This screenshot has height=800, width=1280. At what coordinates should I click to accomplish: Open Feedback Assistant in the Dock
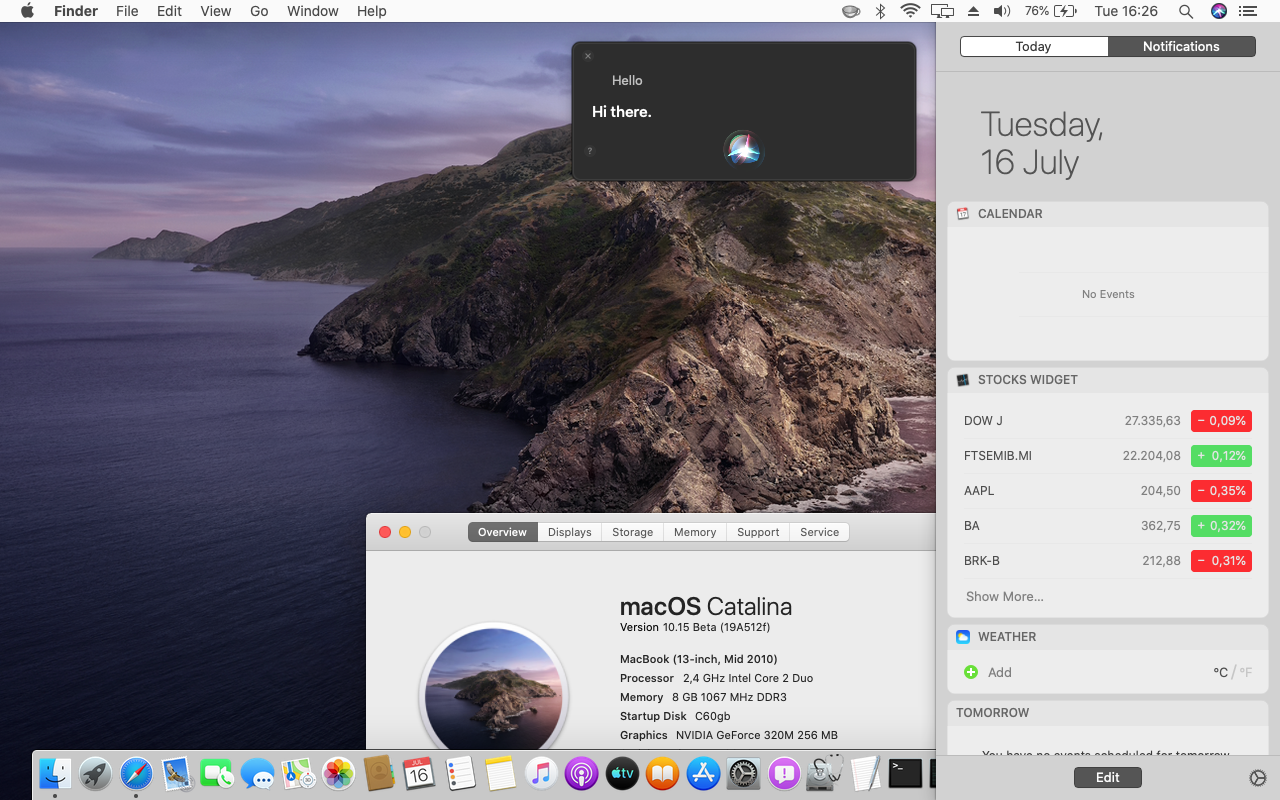784,773
